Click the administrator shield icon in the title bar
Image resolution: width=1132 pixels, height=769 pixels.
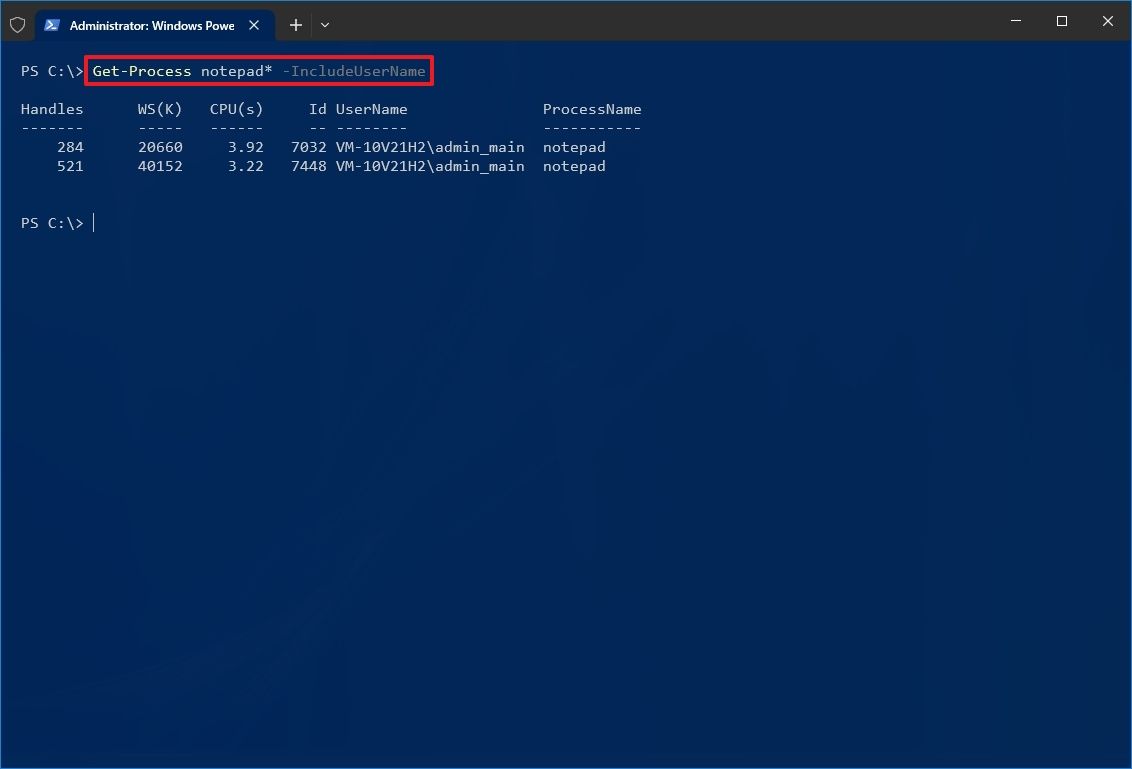17,25
